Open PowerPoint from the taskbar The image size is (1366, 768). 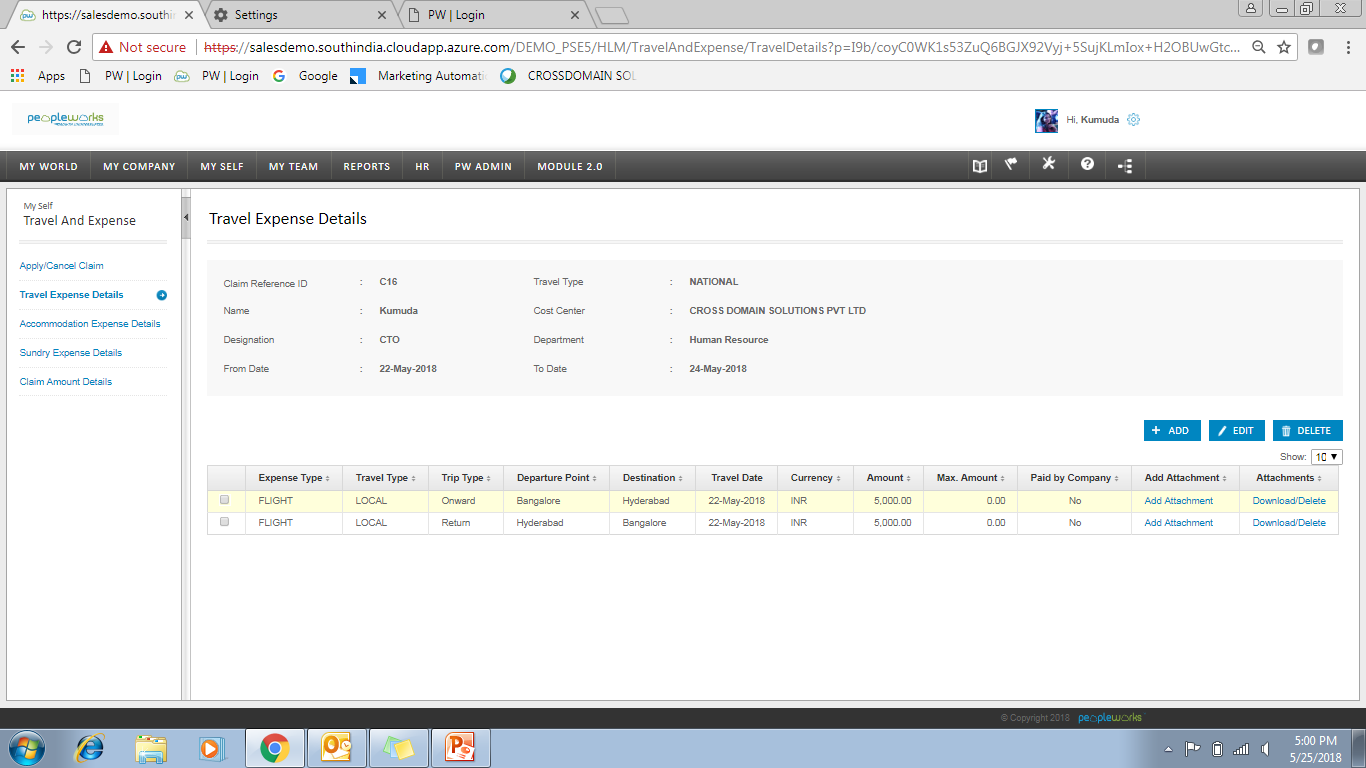[460, 747]
